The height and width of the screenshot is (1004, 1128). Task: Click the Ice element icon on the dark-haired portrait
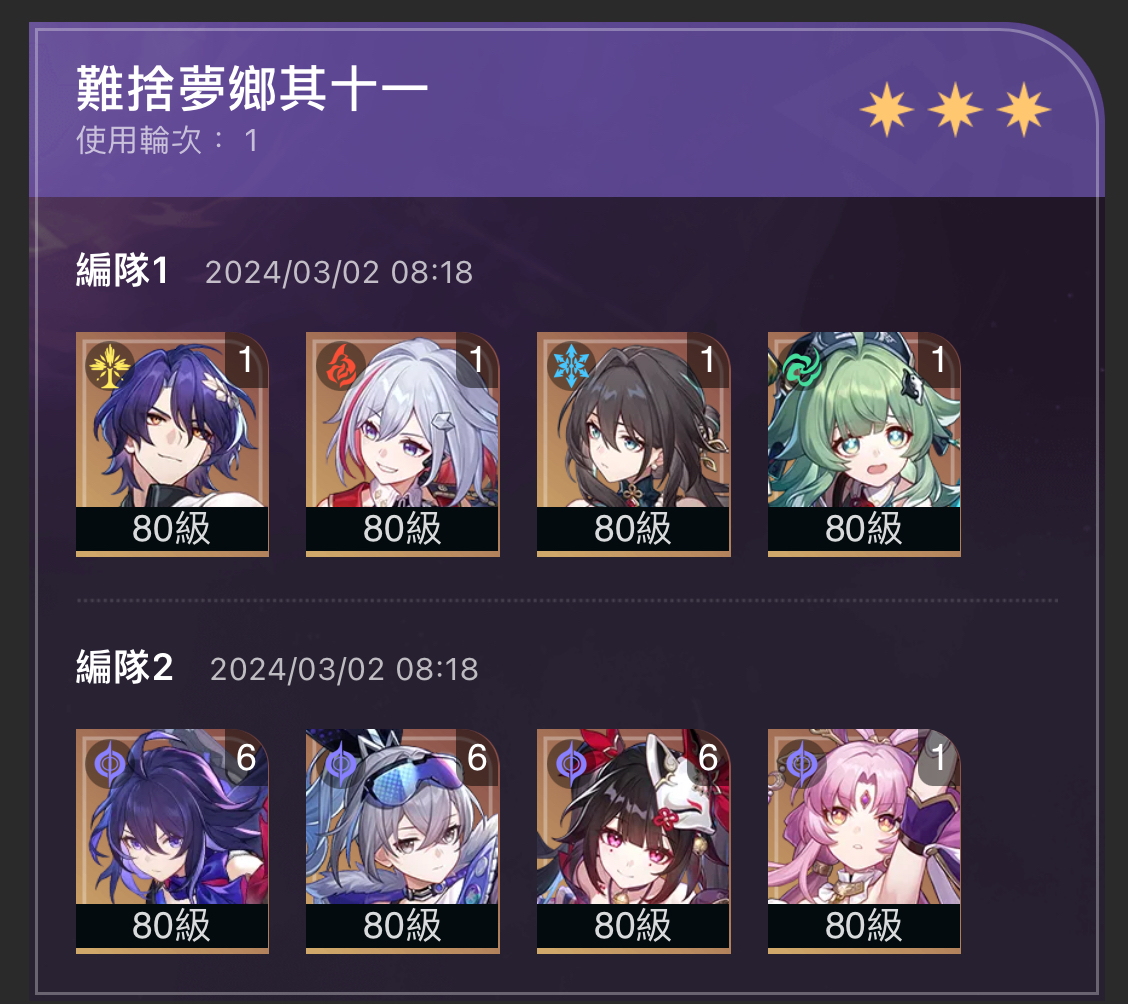tap(571, 365)
